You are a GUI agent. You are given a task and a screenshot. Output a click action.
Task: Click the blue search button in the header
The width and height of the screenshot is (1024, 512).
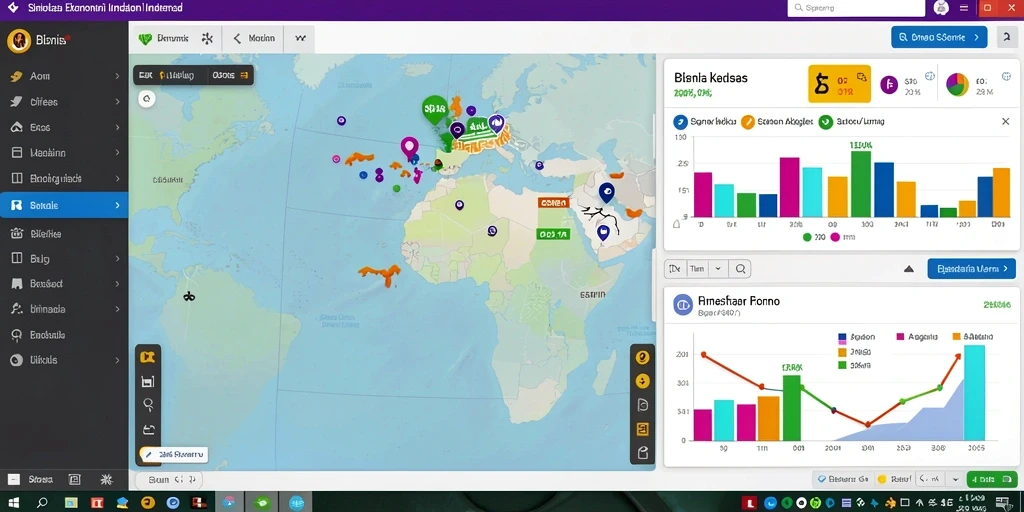click(x=938, y=38)
